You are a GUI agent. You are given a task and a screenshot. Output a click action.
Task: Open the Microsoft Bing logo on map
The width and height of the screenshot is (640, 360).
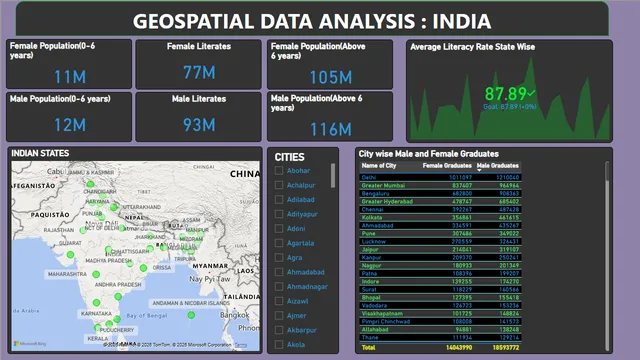click(30, 344)
